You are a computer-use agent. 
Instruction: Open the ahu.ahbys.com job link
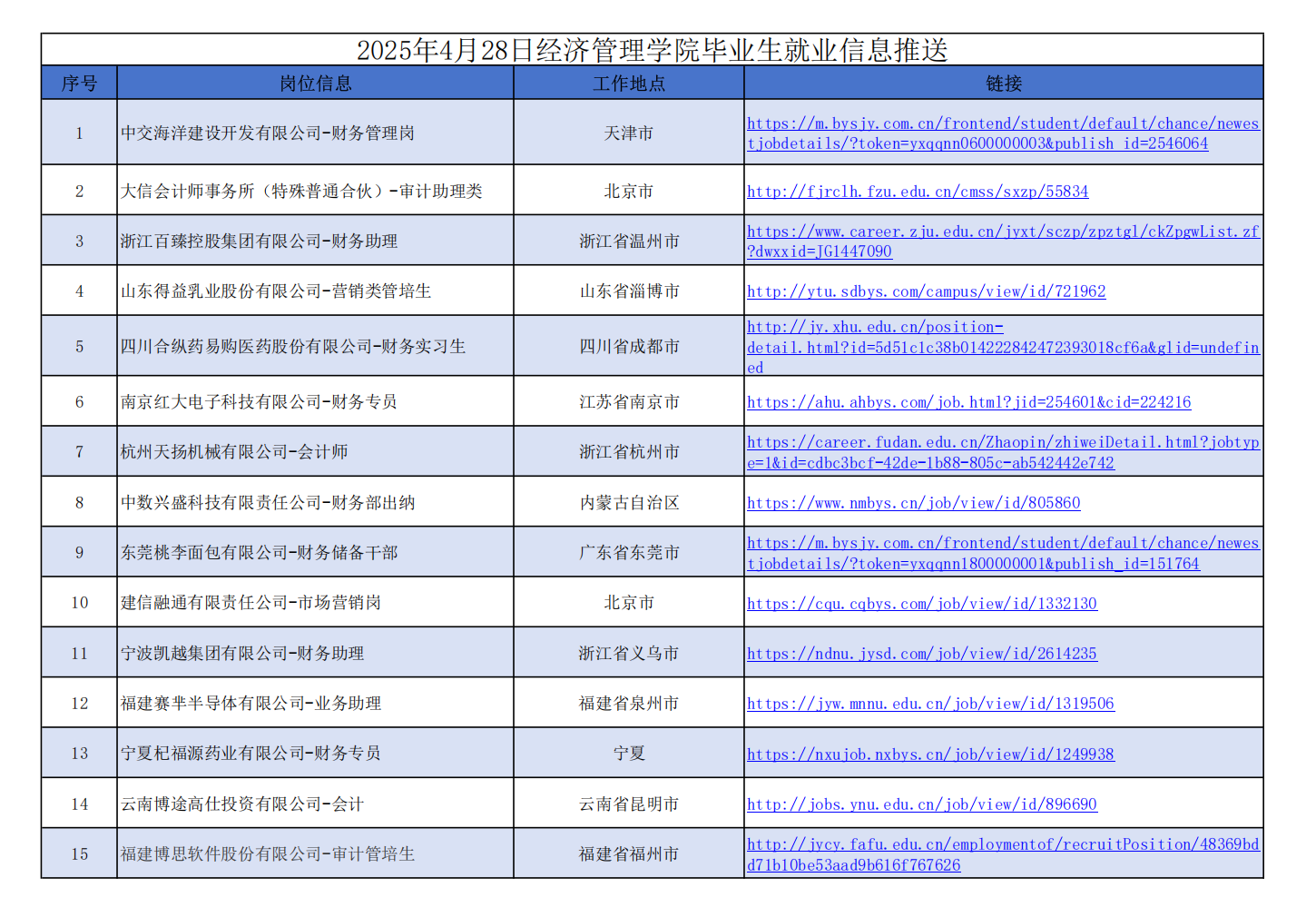968,402
